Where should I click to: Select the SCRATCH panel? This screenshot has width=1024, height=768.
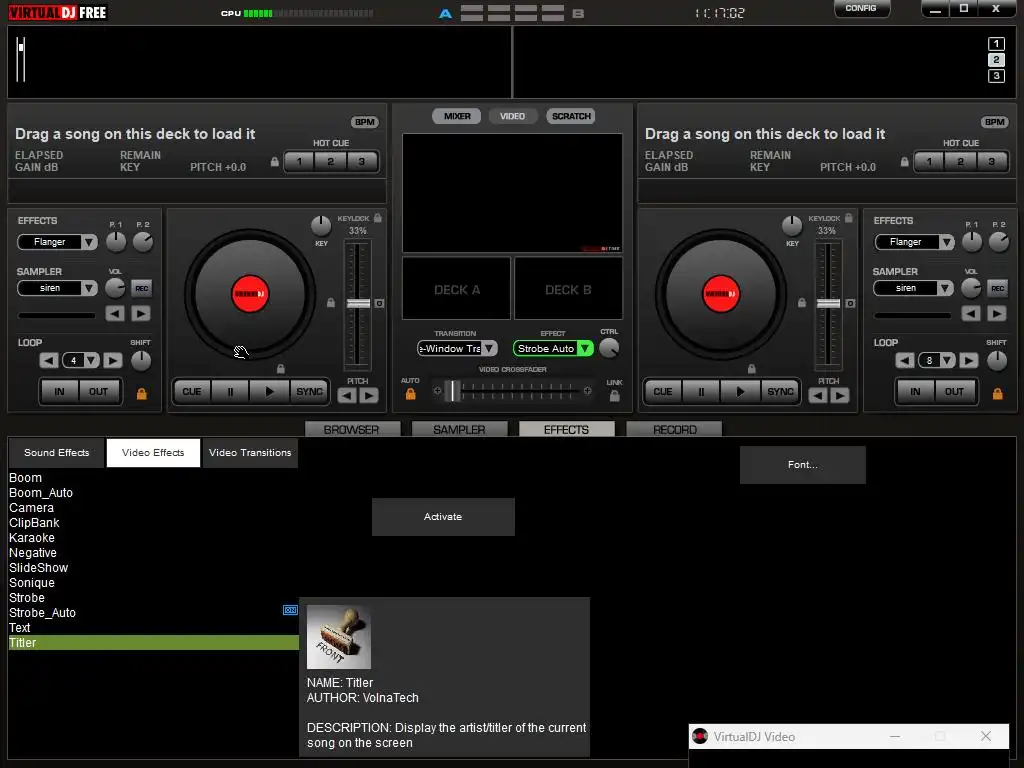click(x=571, y=116)
